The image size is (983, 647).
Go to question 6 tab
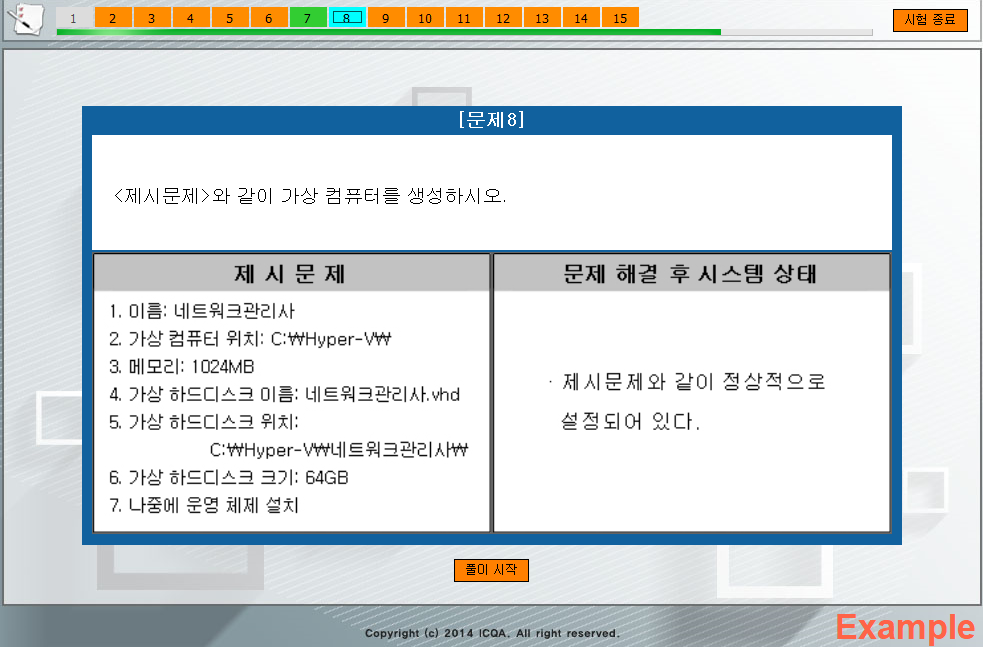(268, 18)
